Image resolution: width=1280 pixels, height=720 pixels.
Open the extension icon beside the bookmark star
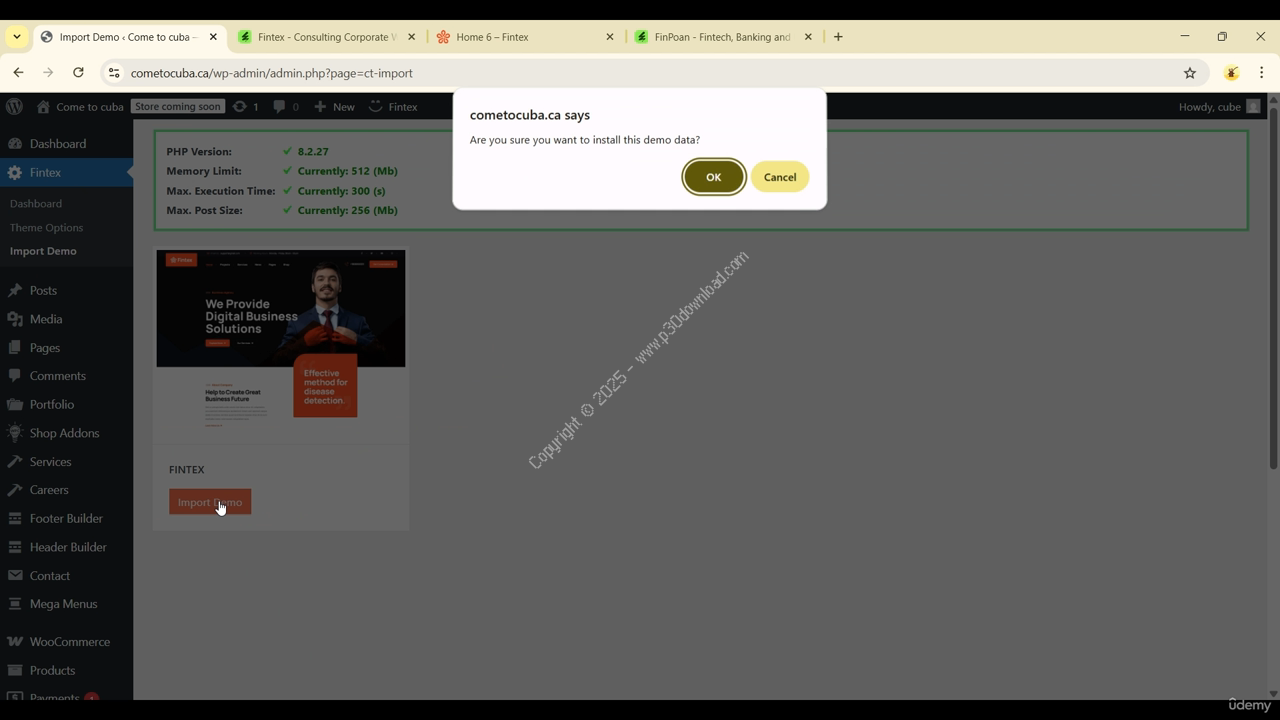[x=1232, y=73]
